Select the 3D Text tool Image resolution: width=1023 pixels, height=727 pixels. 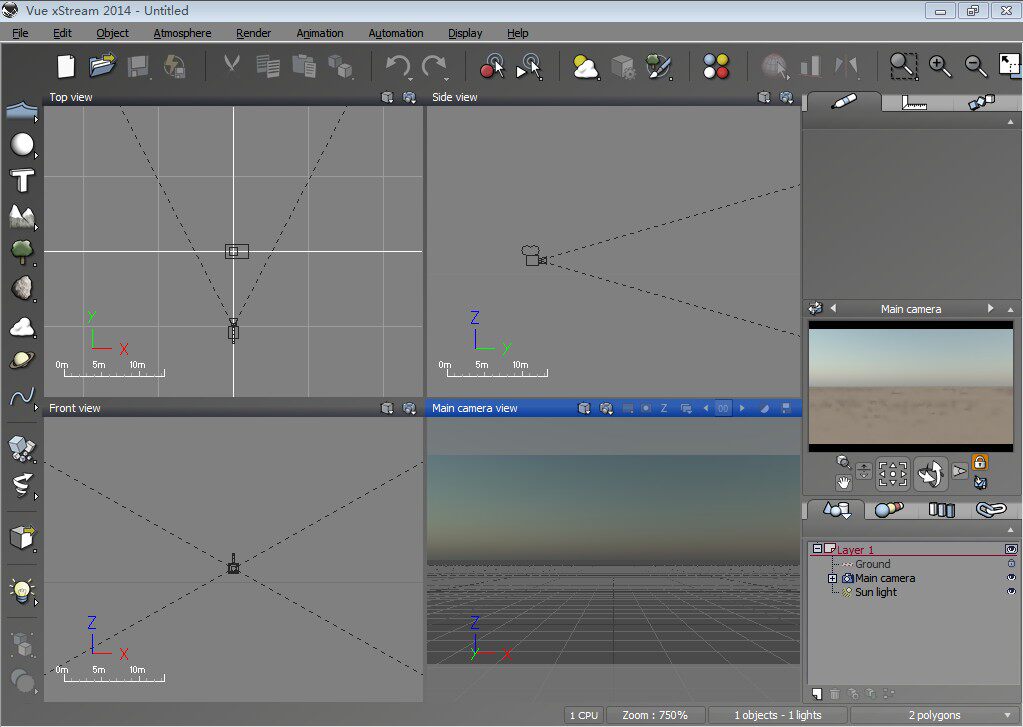click(22, 181)
